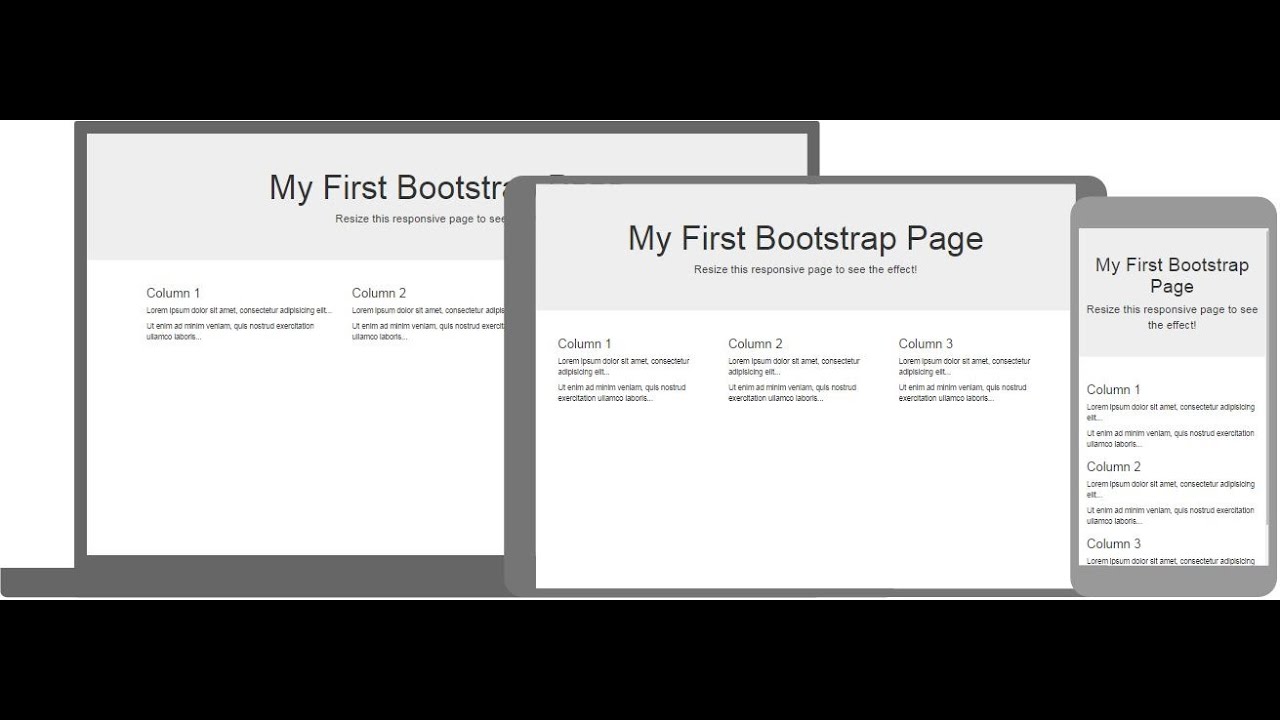Click the Lorem ipsum paragraph under phone Column 1

coord(1171,413)
